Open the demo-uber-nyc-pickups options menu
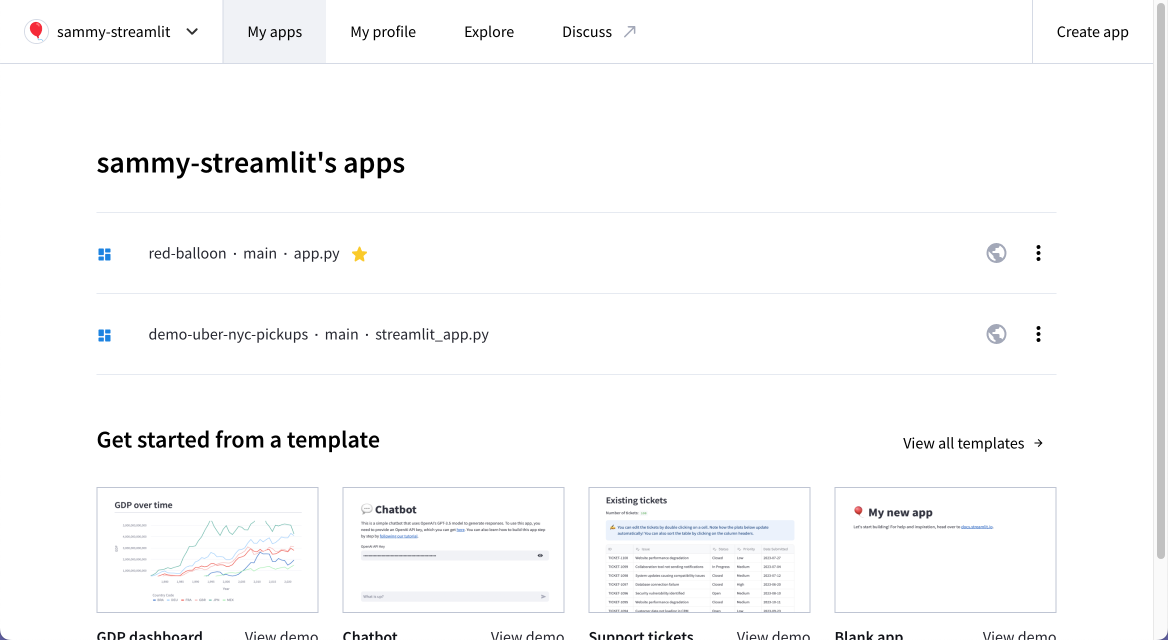This screenshot has width=1168, height=640. [1038, 334]
